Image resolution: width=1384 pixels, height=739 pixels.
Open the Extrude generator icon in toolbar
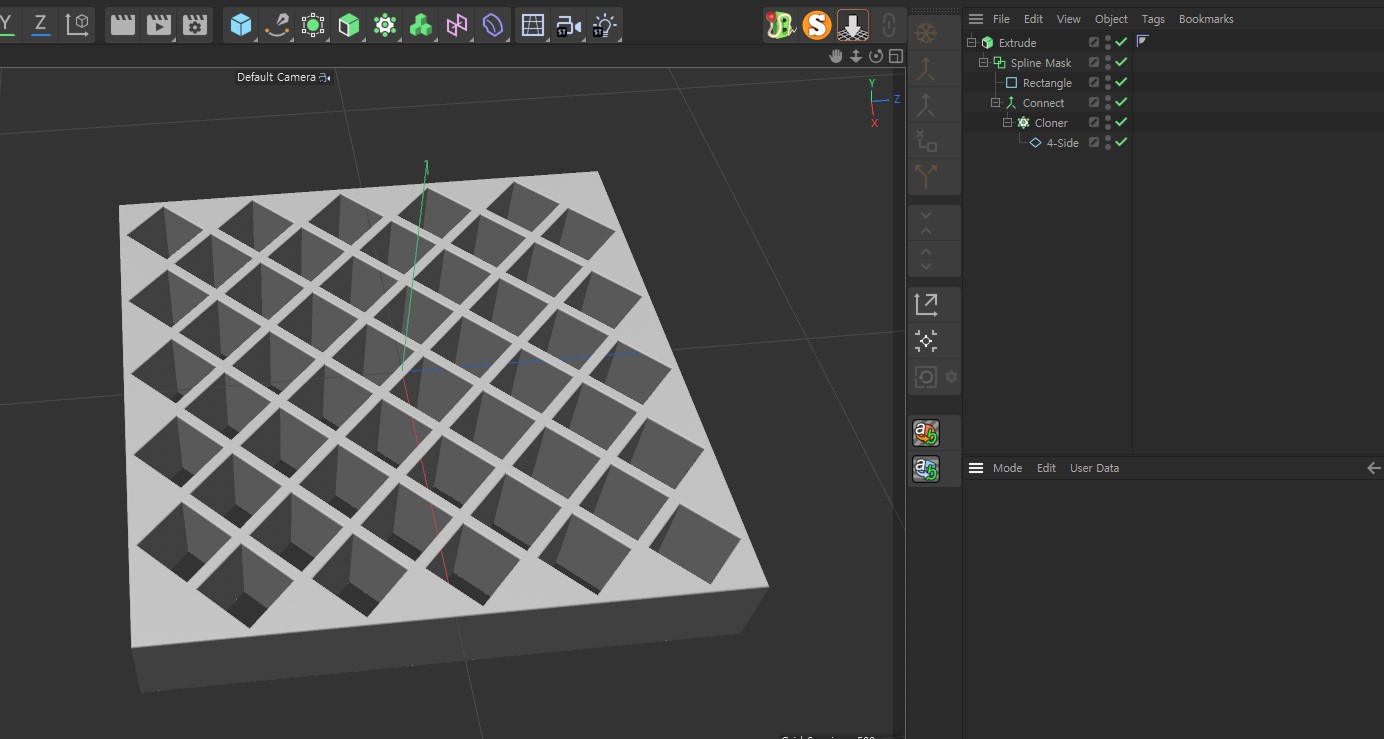[349, 25]
